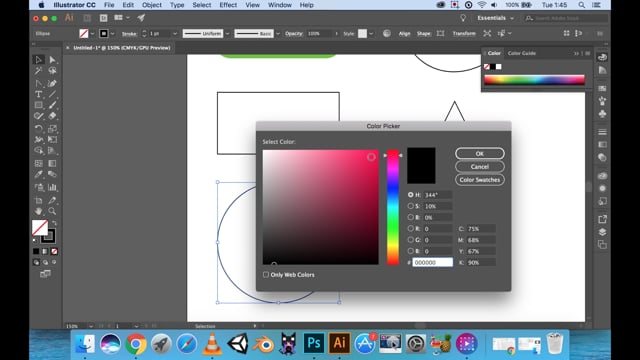Click the Color Swatches button
This screenshot has width=640, height=360.
(x=480, y=180)
